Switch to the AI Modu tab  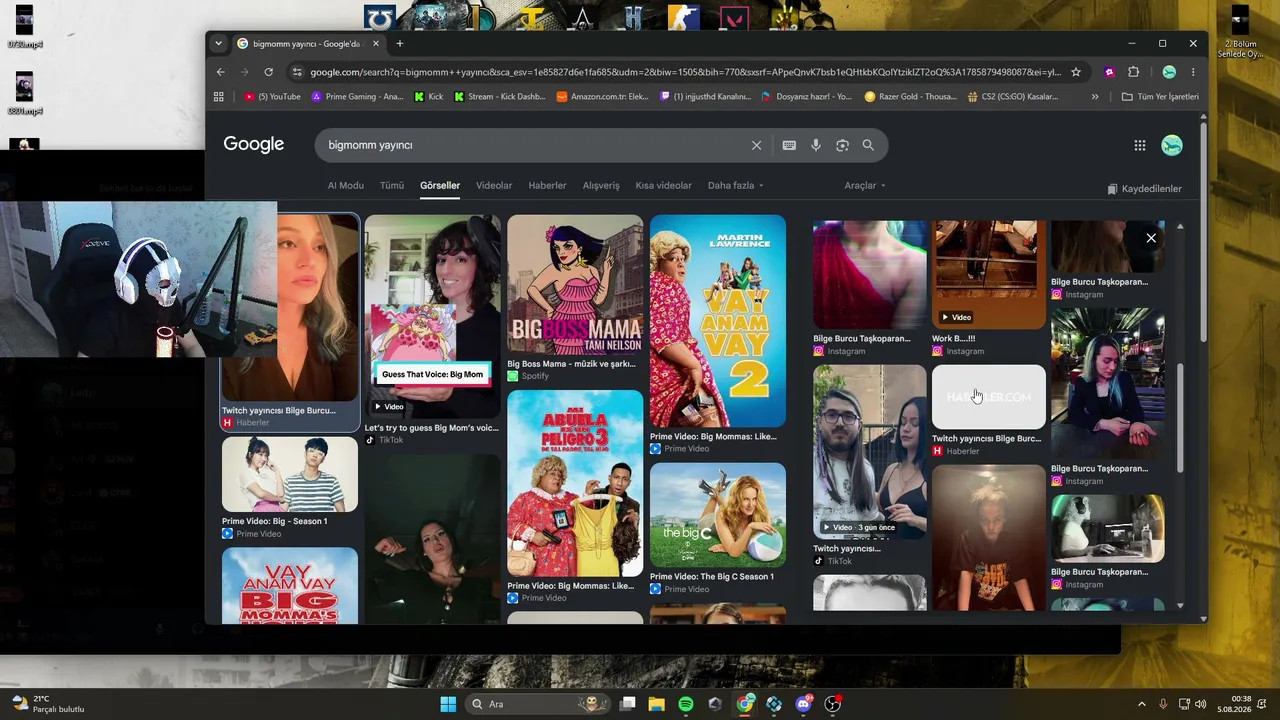pos(346,186)
